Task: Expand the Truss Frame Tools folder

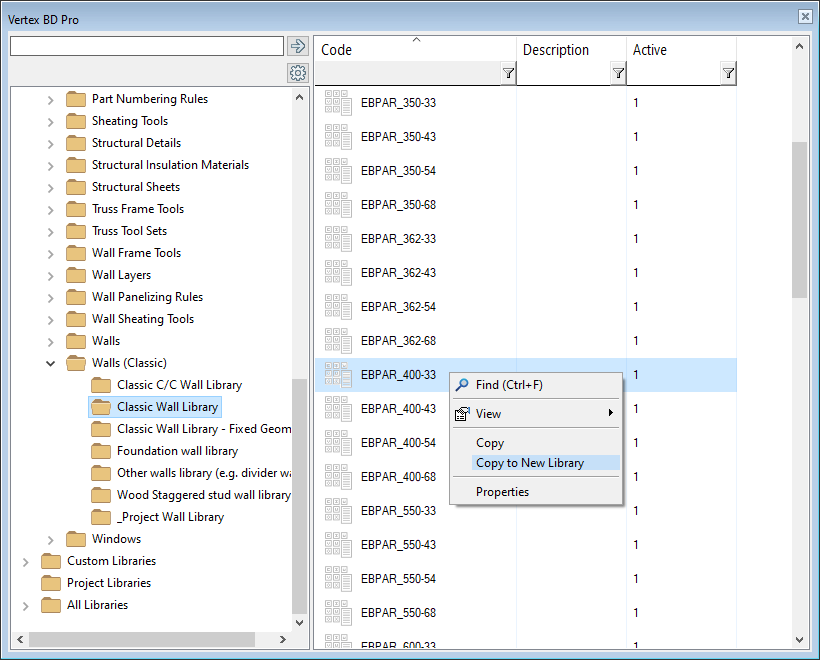Action: point(51,209)
